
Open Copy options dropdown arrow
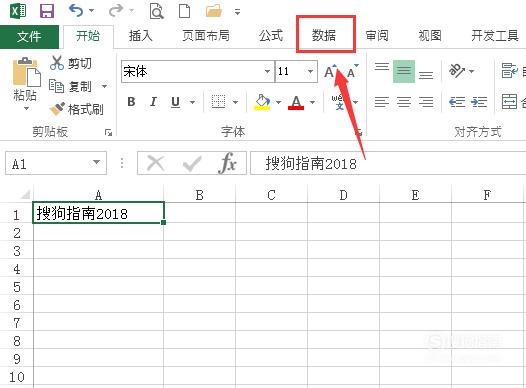point(104,87)
